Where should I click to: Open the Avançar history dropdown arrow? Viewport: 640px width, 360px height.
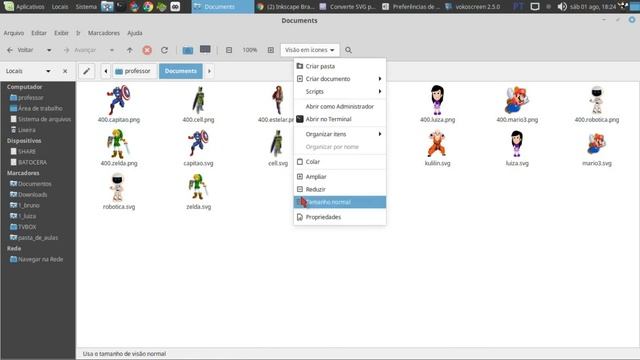(x=111, y=50)
